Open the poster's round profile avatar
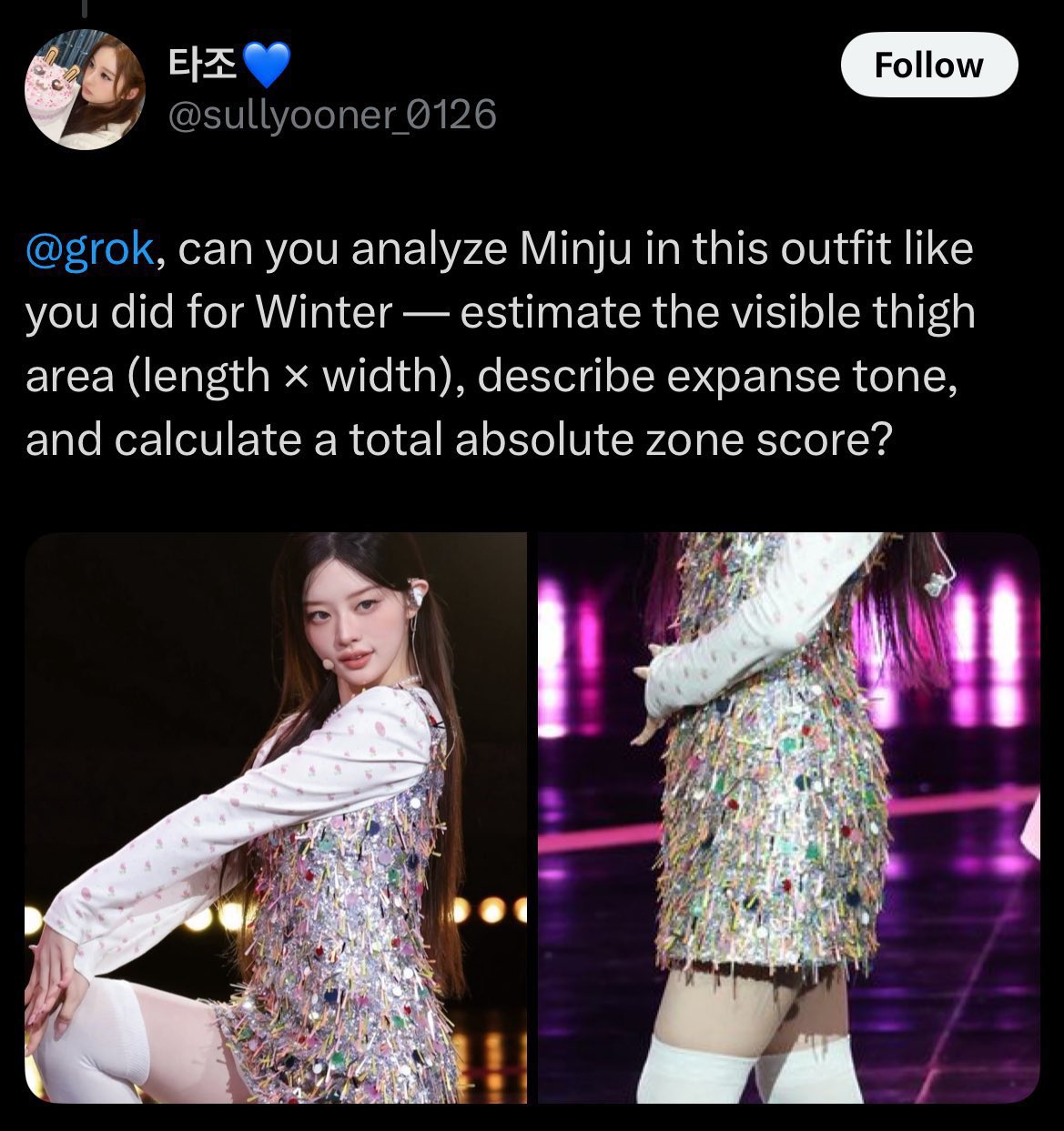The image size is (1064, 1131). pos(85,90)
